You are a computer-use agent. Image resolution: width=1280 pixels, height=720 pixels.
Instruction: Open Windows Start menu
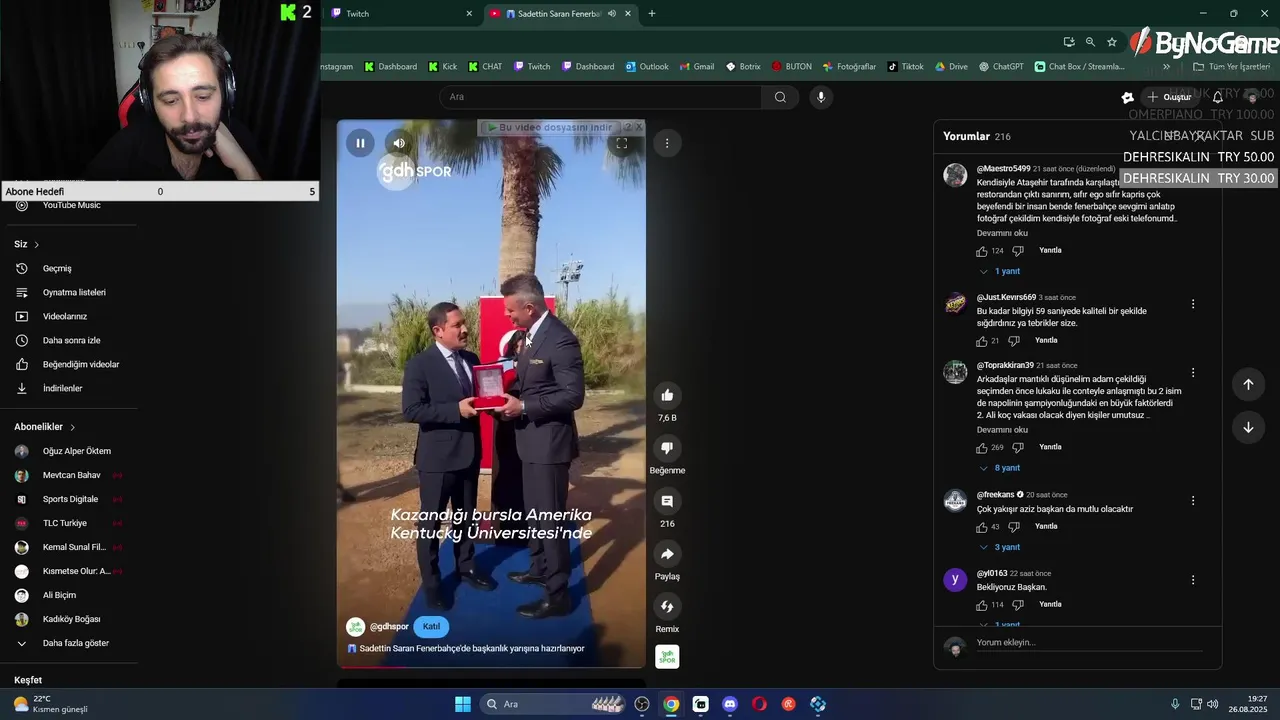463,704
